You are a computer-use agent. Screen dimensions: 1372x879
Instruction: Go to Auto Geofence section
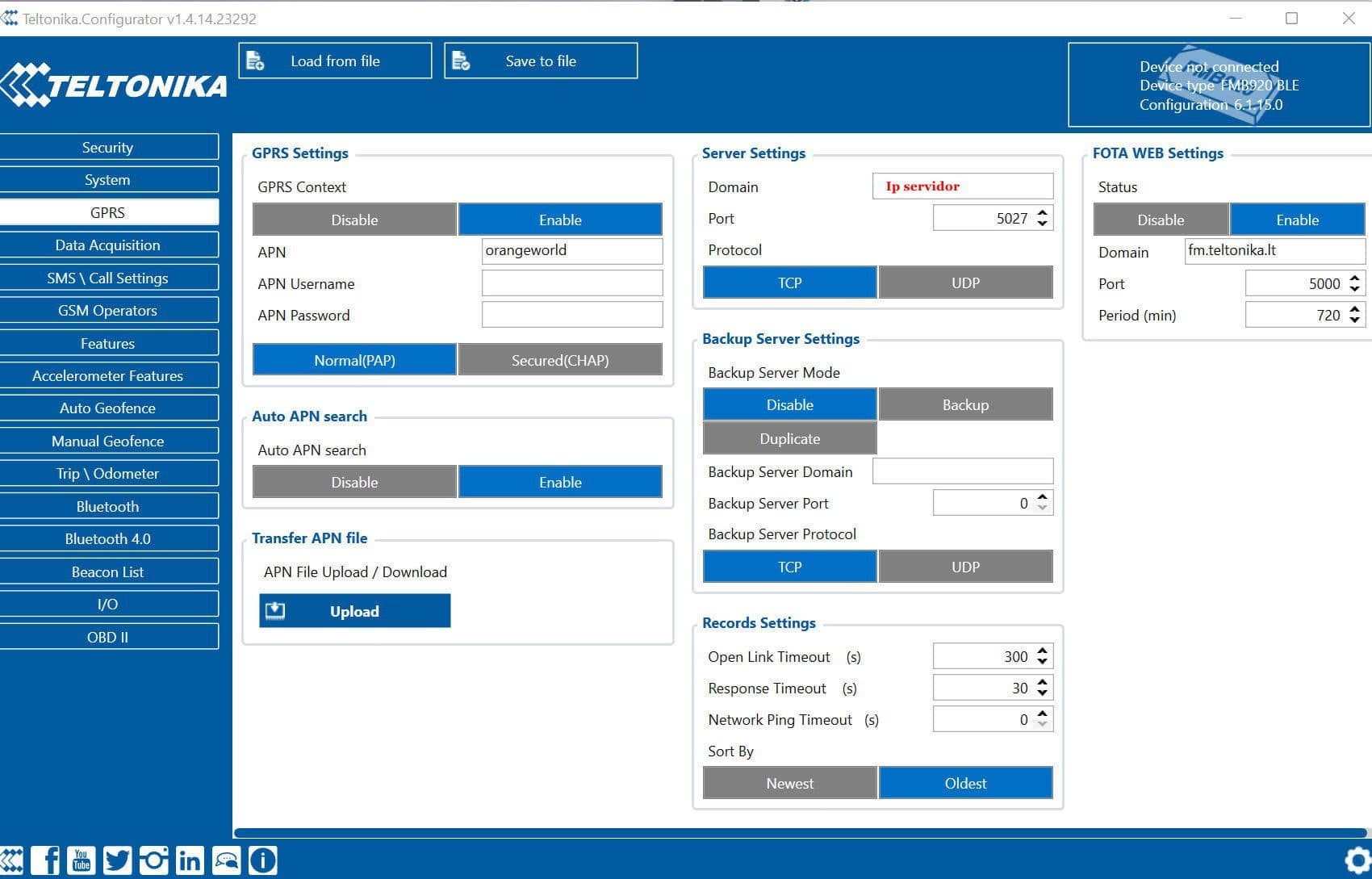point(108,408)
